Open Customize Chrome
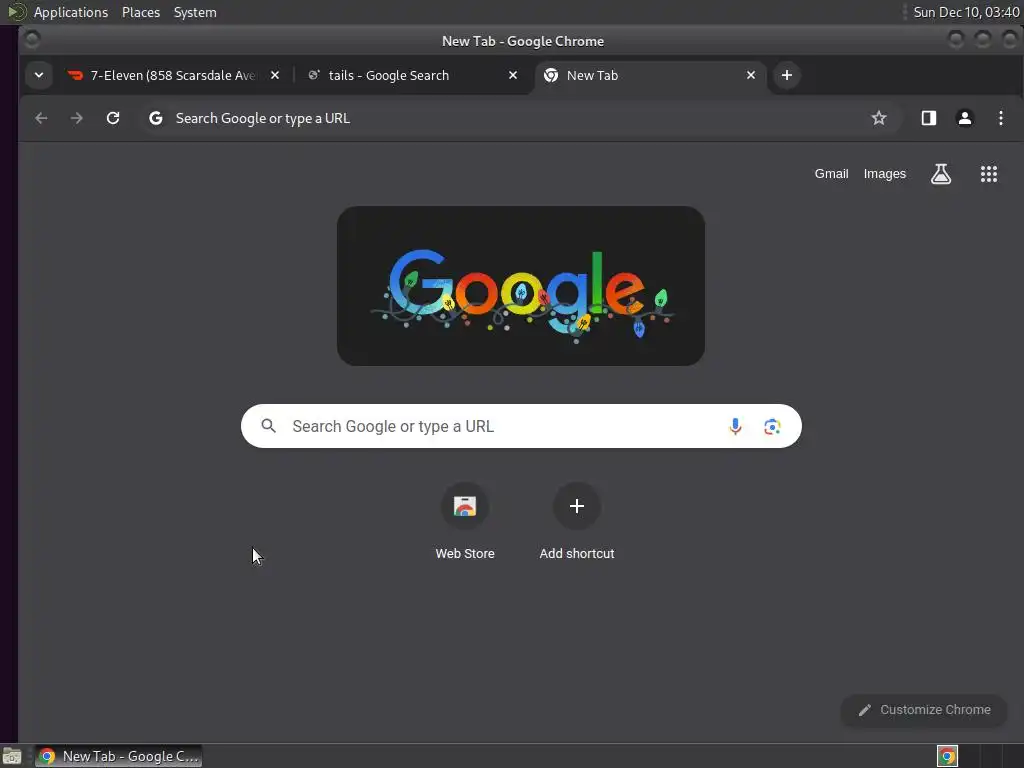 (x=924, y=710)
